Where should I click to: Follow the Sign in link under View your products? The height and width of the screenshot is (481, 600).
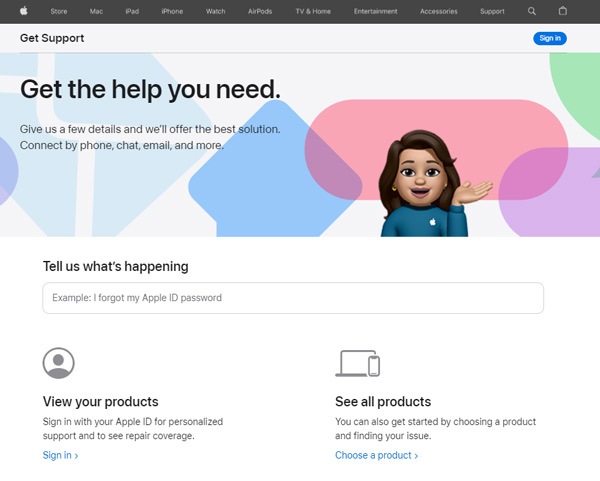coord(60,455)
